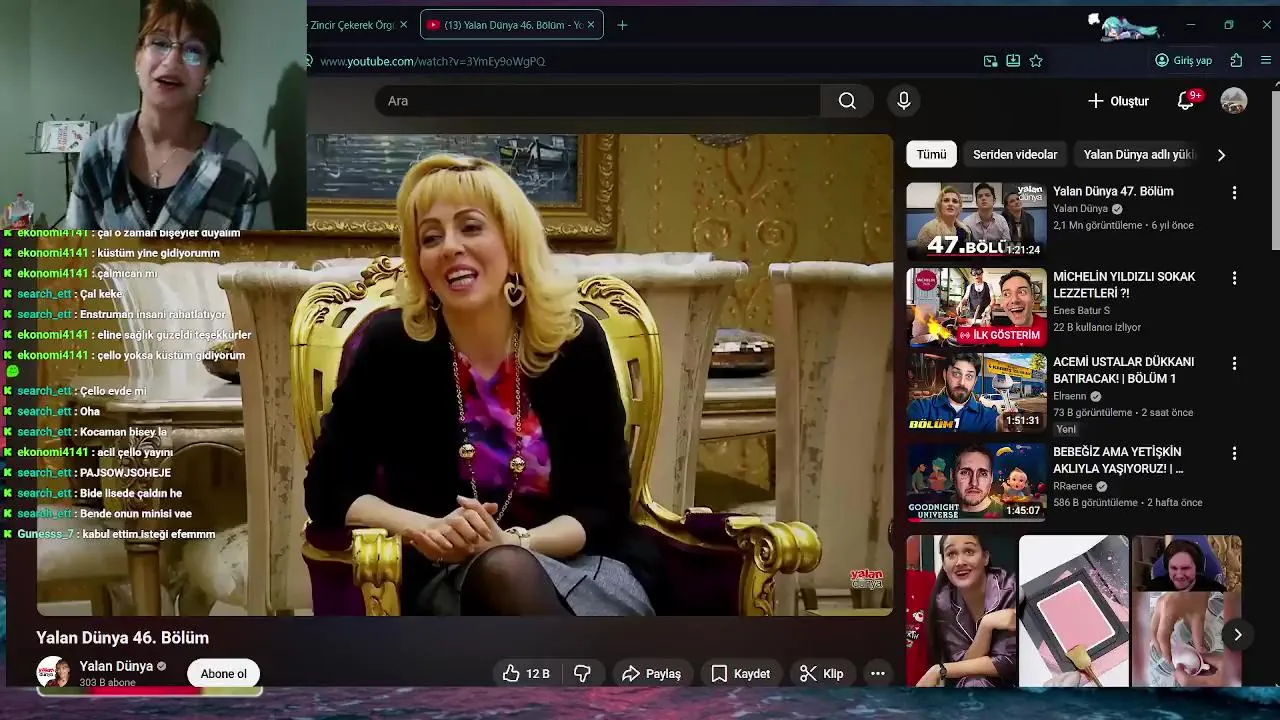Open options menu for Michelin Yıldızlı video
This screenshot has width=1280, height=720.
coord(1234,278)
